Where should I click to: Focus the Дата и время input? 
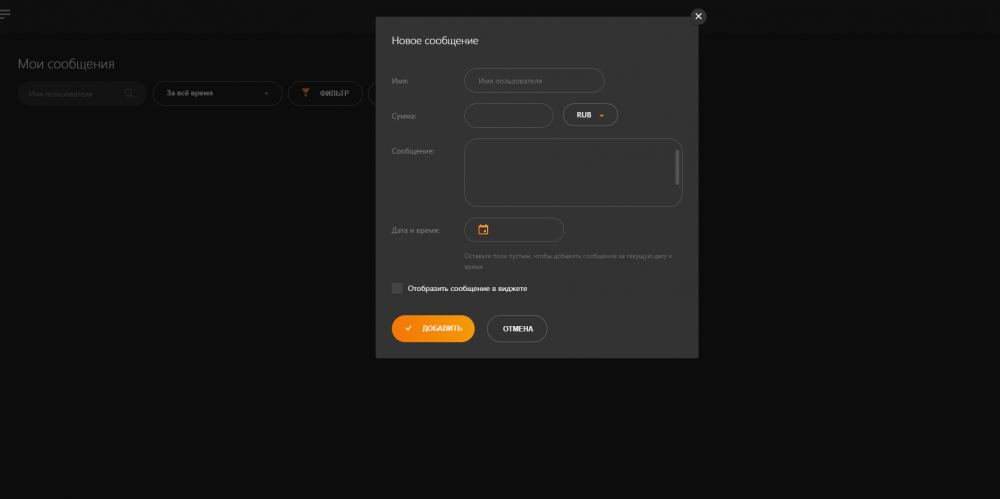click(525, 230)
